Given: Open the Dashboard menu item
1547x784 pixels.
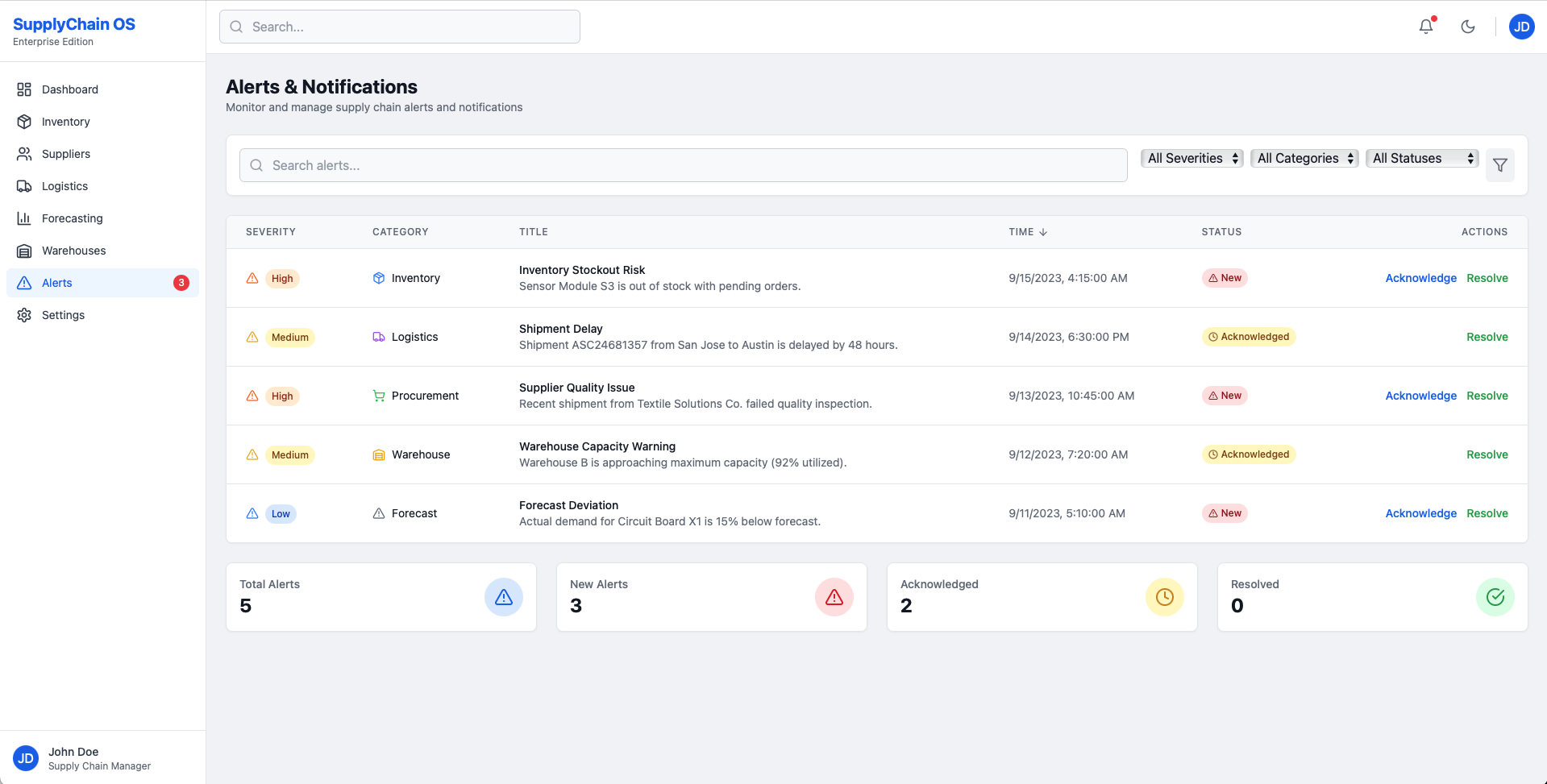Looking at the screenshot, I should (69, 89).
